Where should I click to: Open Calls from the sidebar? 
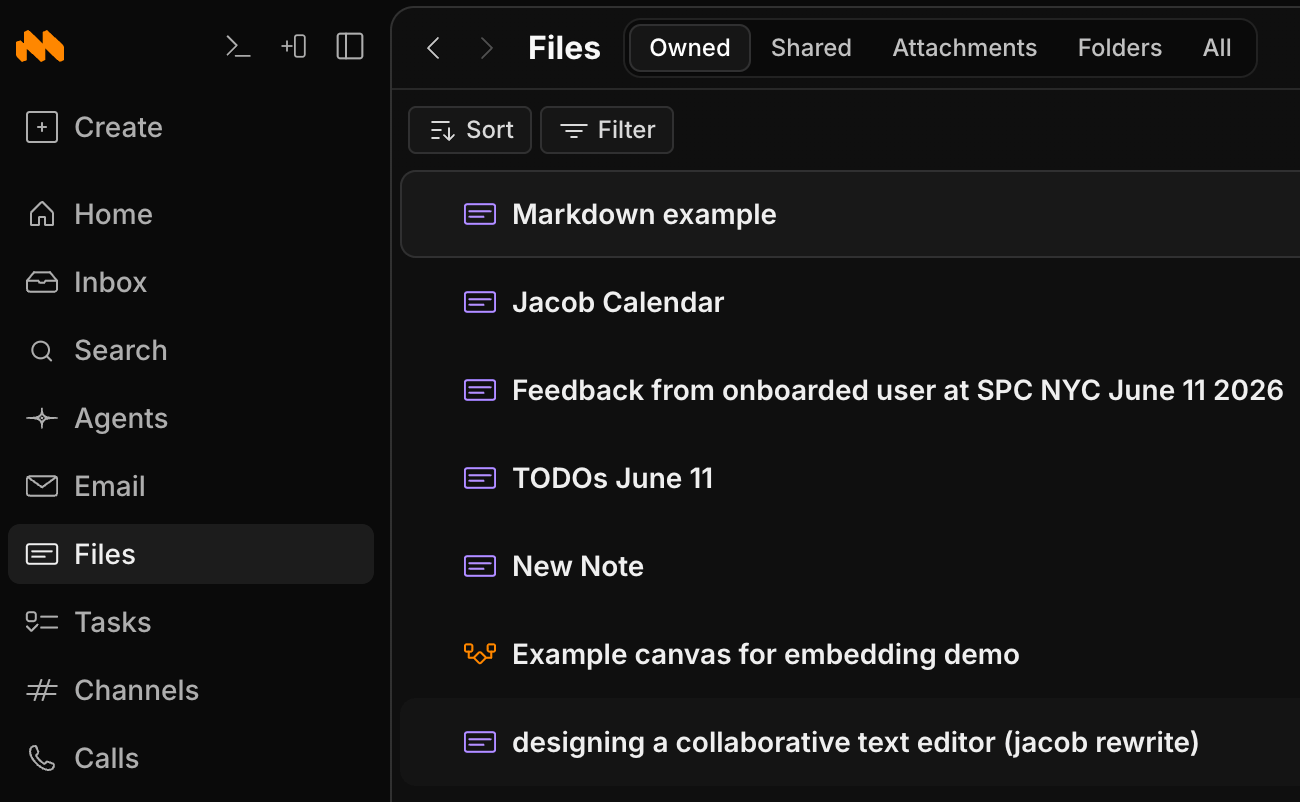(x=190, y=758)
